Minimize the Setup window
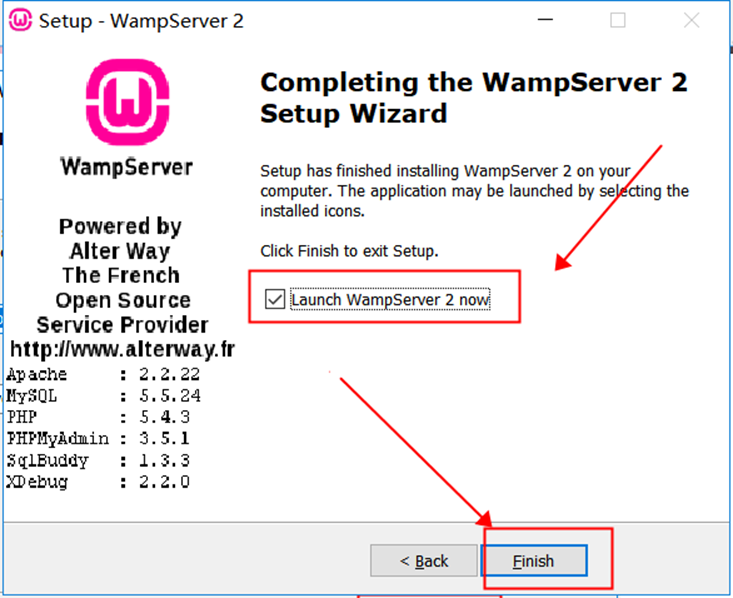733x598 pixels. point(545,20)
